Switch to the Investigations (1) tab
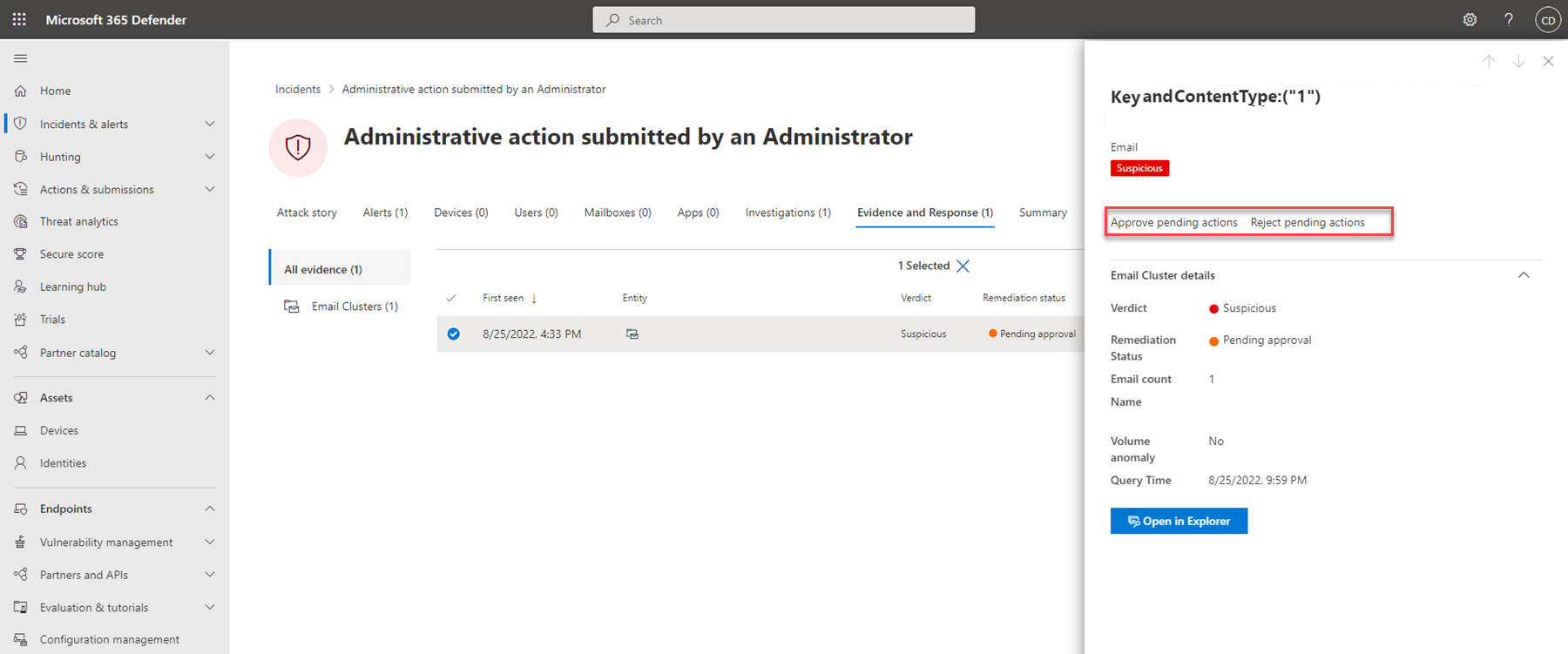 (x=788, y=212)
